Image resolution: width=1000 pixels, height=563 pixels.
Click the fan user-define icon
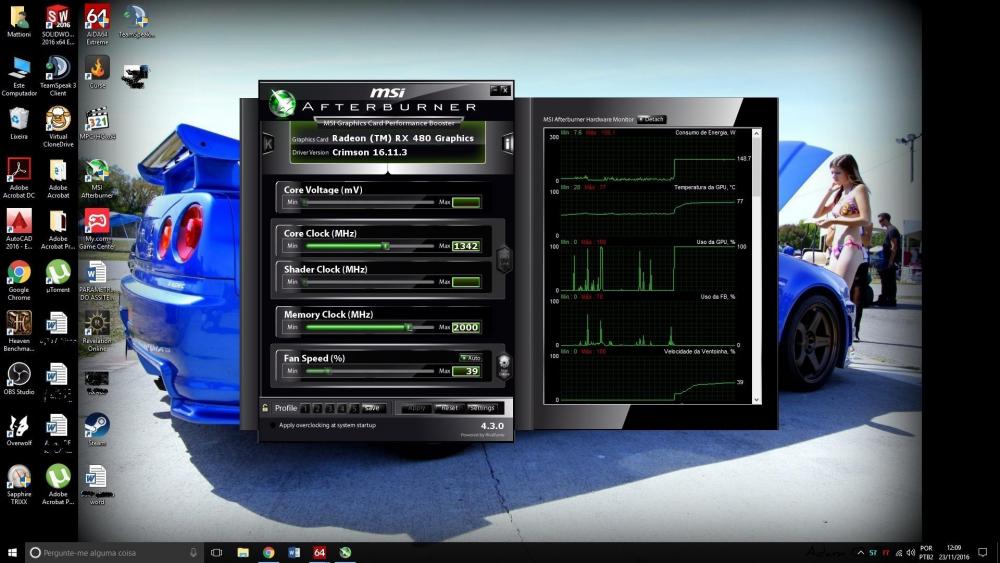click(x=504, y=364)
